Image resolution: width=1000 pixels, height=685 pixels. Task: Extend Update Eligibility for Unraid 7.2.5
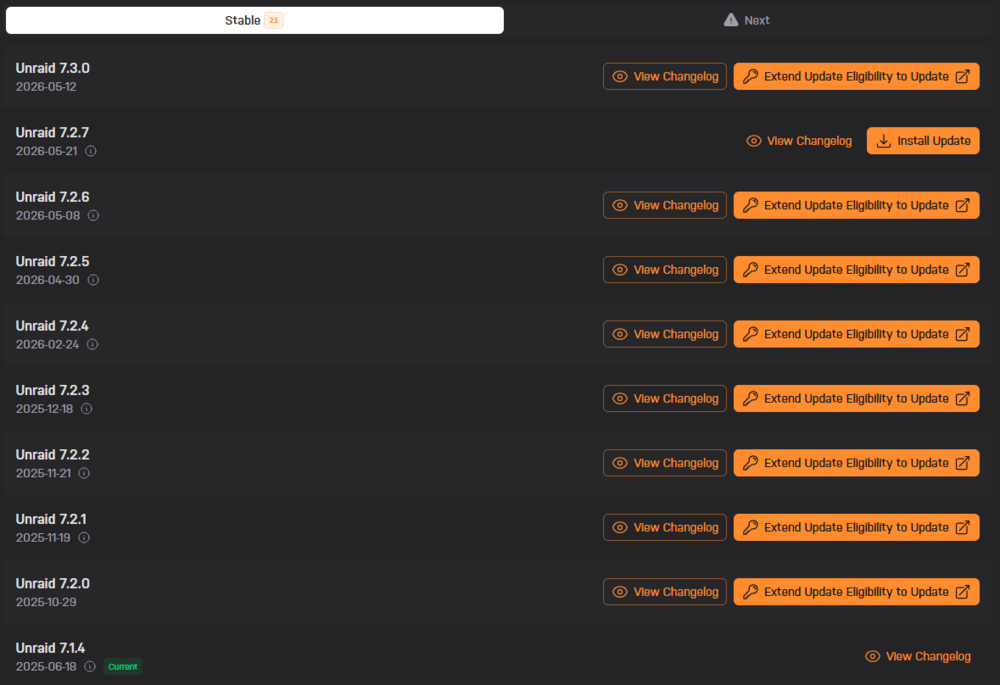point(857,270)
